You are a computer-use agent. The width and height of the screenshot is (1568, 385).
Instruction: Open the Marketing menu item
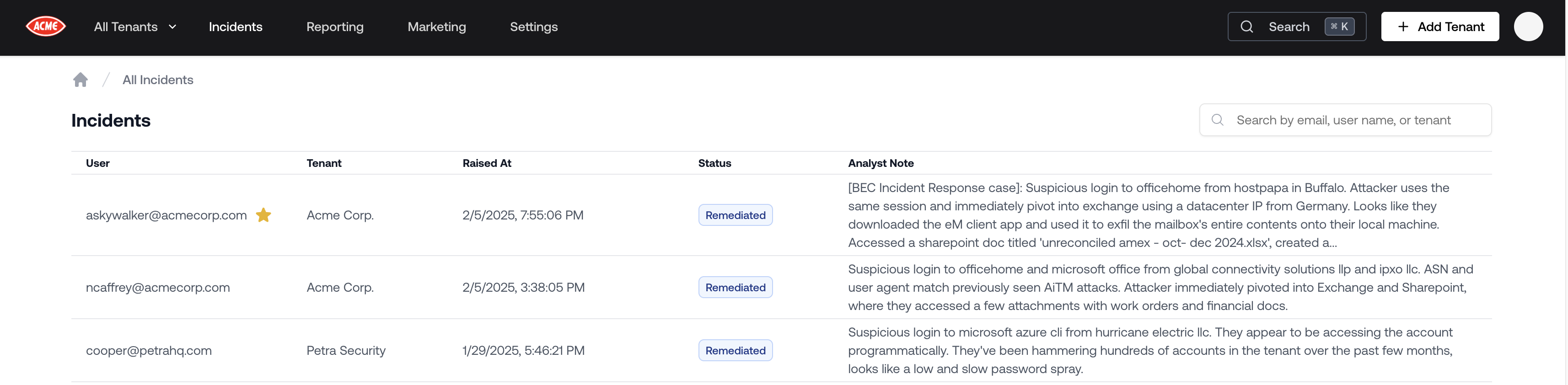pyautogui.click(x=436, y=27)
